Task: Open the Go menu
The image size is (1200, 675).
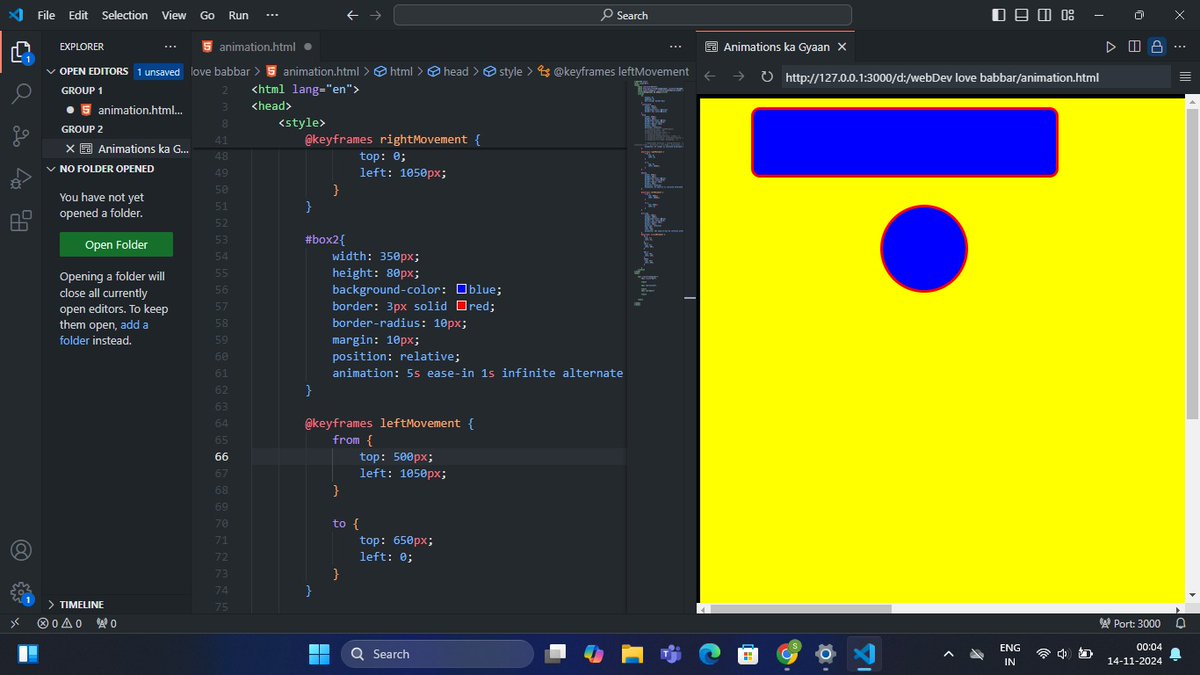Action: [207, 15]
